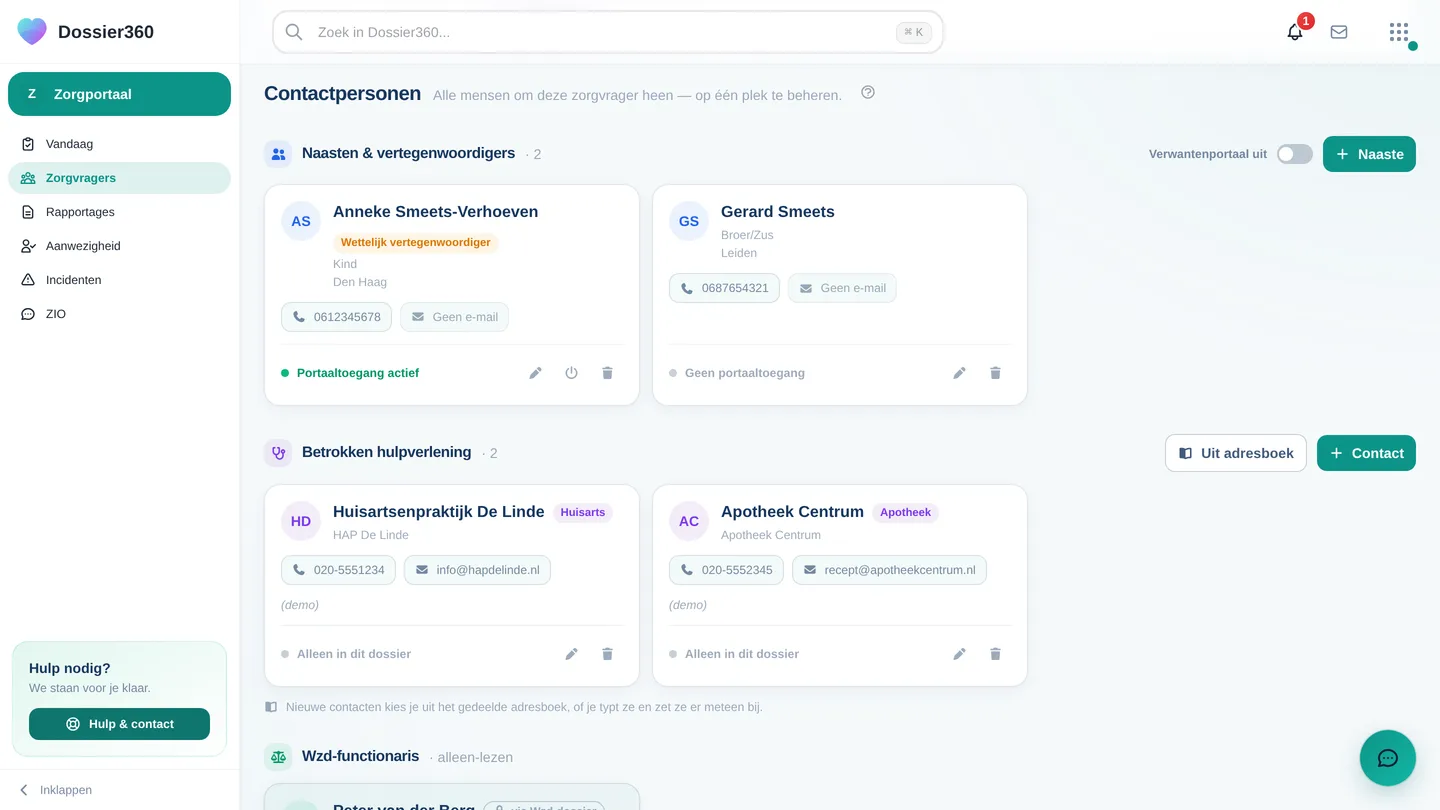Edit Apotheek Centrum contact

[960, 654]
